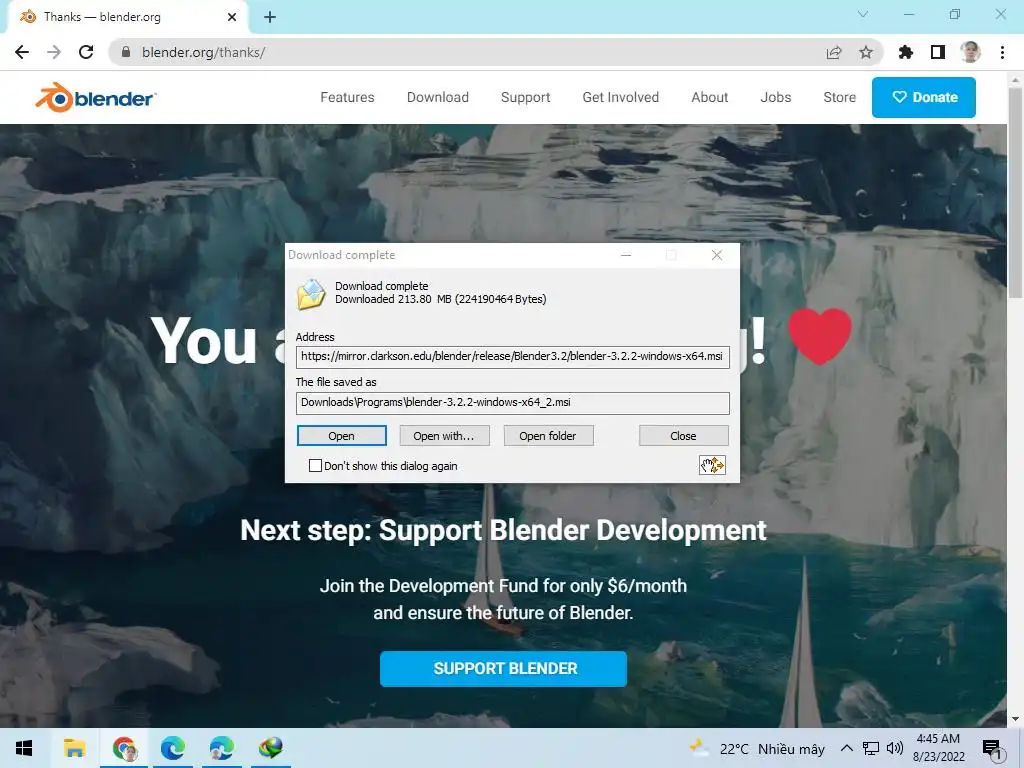This screenshot has width=1024, height=768.
Task: Click the scrollbar down arrow
Action: pos(1016,720)
